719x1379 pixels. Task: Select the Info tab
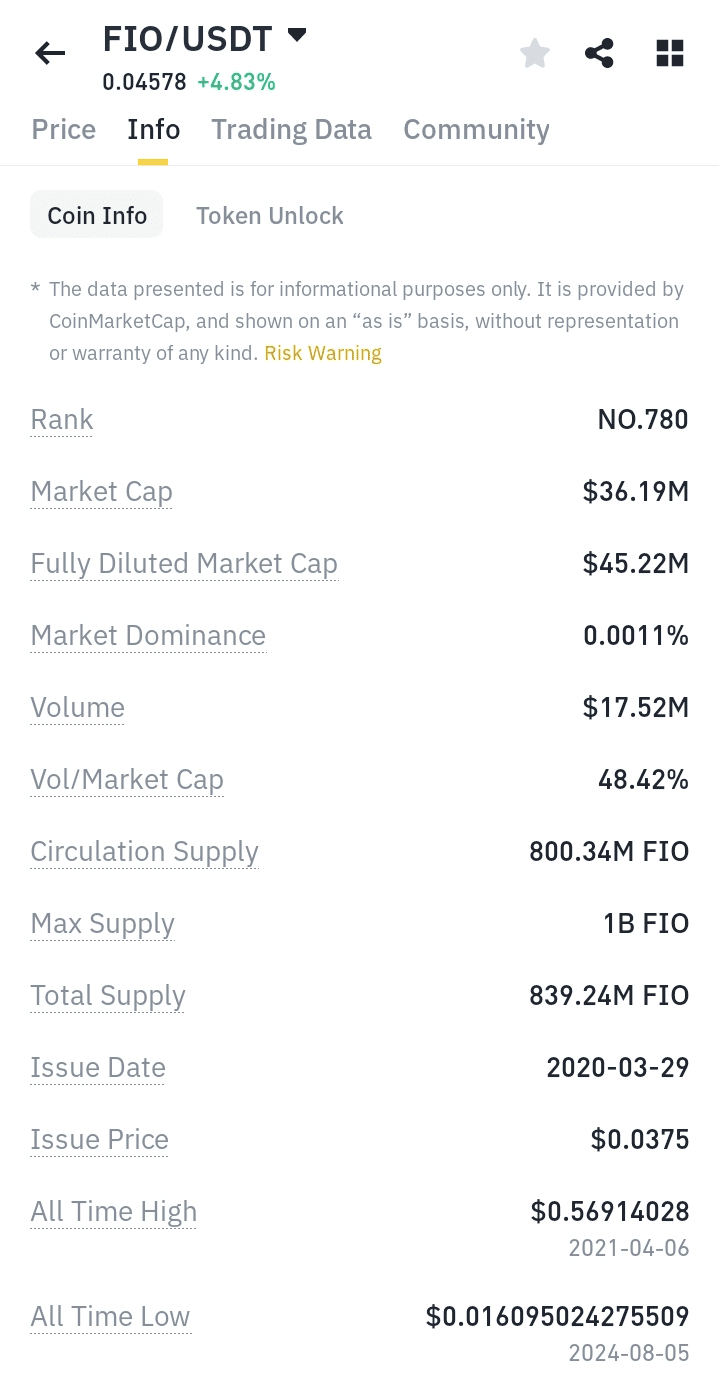click(153, 130)
